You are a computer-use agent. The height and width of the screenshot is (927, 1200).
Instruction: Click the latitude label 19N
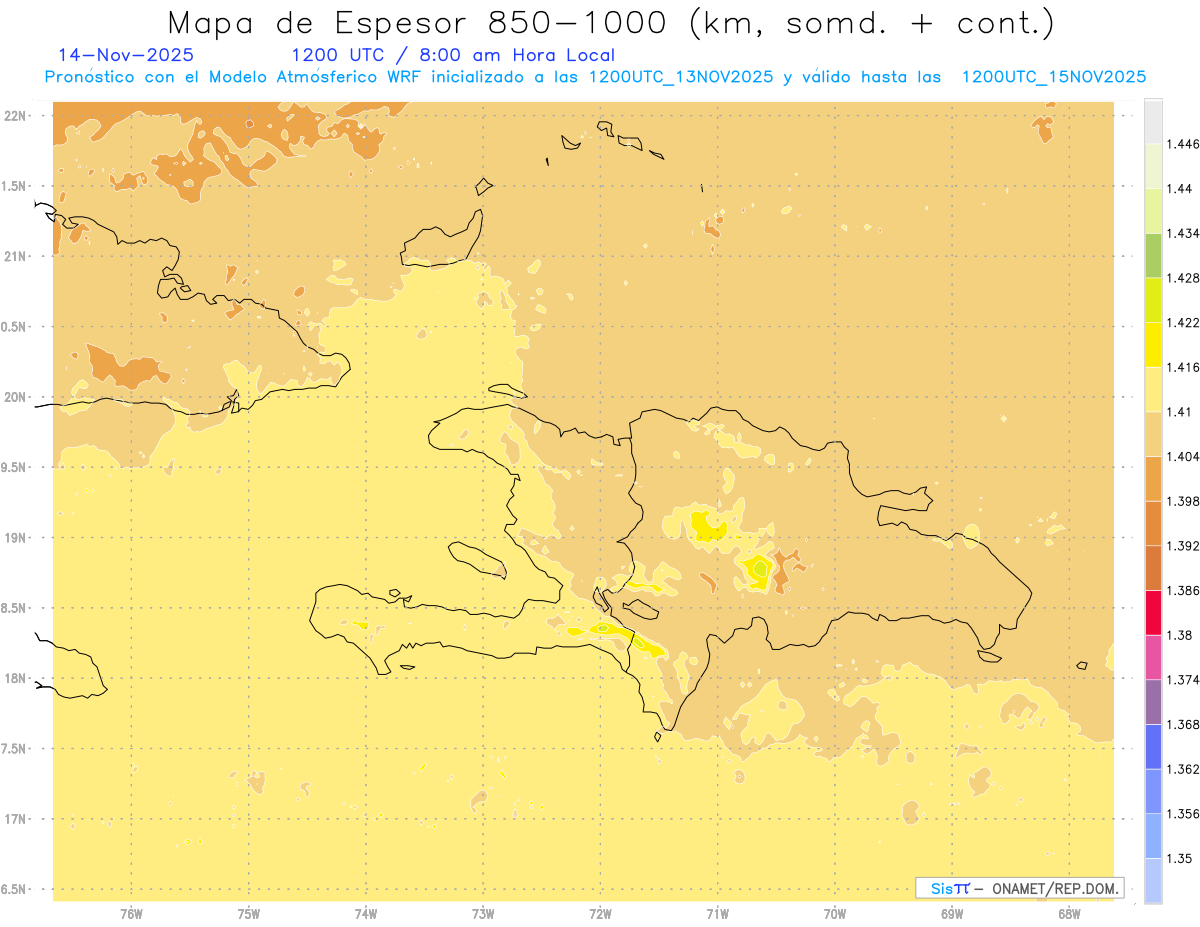[15, 538]
